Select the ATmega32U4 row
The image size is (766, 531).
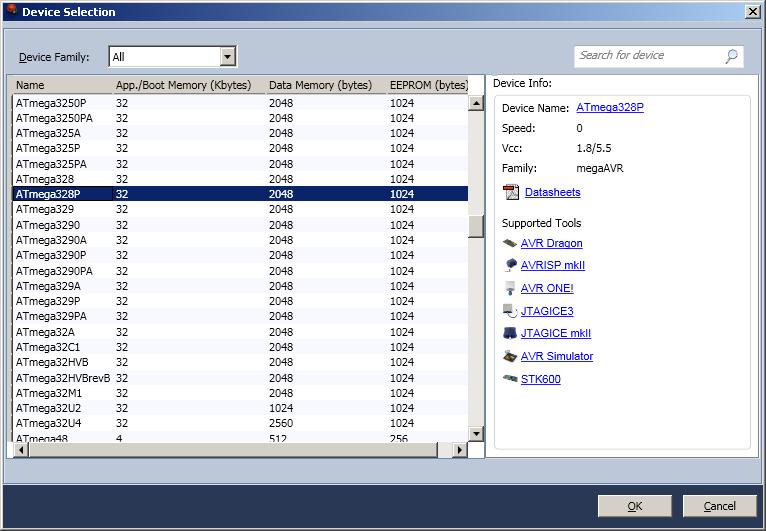(x=240, y=423)
